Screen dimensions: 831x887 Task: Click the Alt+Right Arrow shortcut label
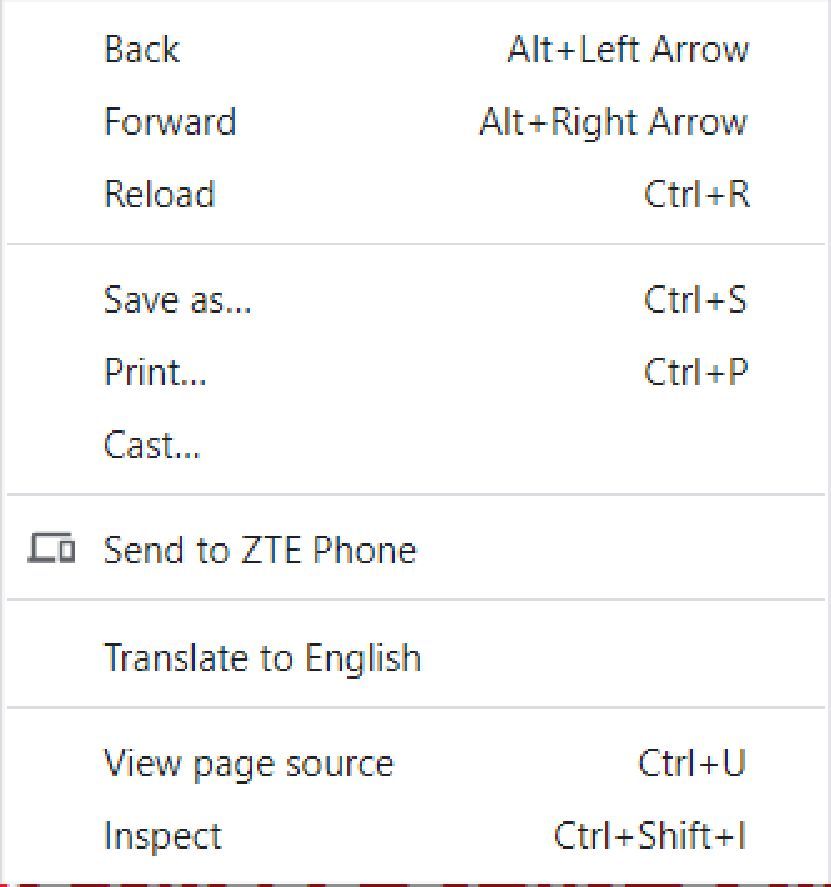(614, 123)
